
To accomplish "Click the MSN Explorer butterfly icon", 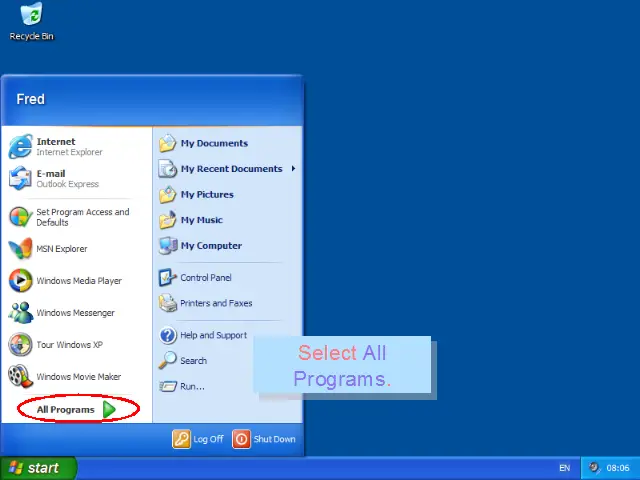I will tap(20, 249).
